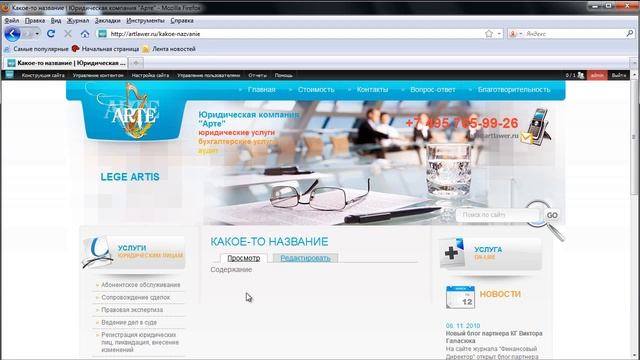Open the Помощь admin menu

click(x=283, y=75)
